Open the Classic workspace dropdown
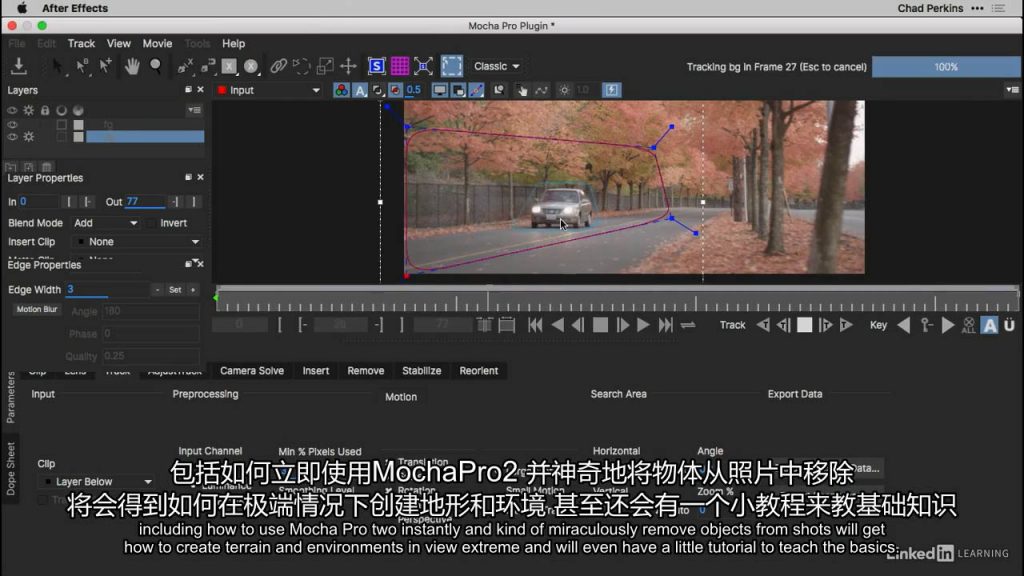This screenshot has width=1024, height=576. (496, 67)
